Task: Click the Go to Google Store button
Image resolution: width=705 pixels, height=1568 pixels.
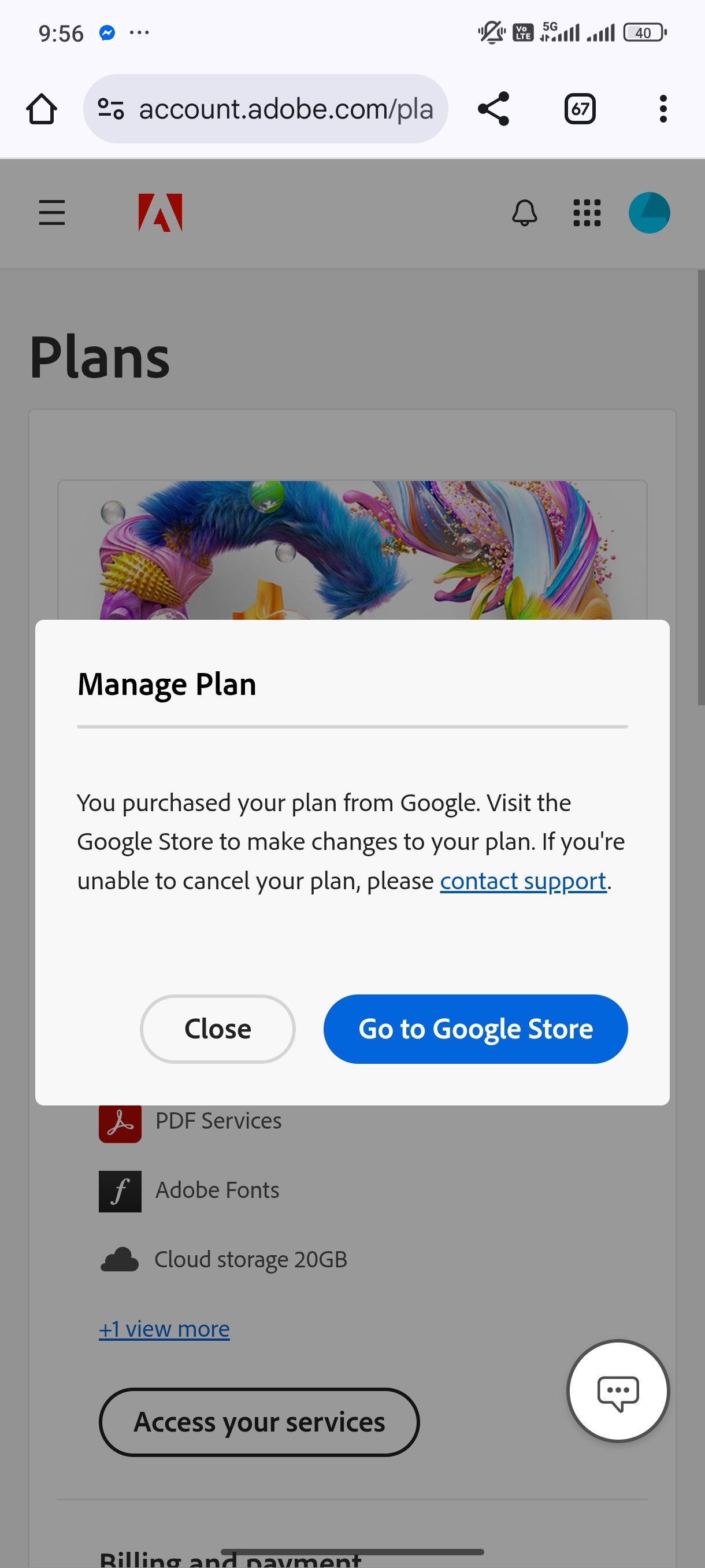Action: (x=475, y=1029)
